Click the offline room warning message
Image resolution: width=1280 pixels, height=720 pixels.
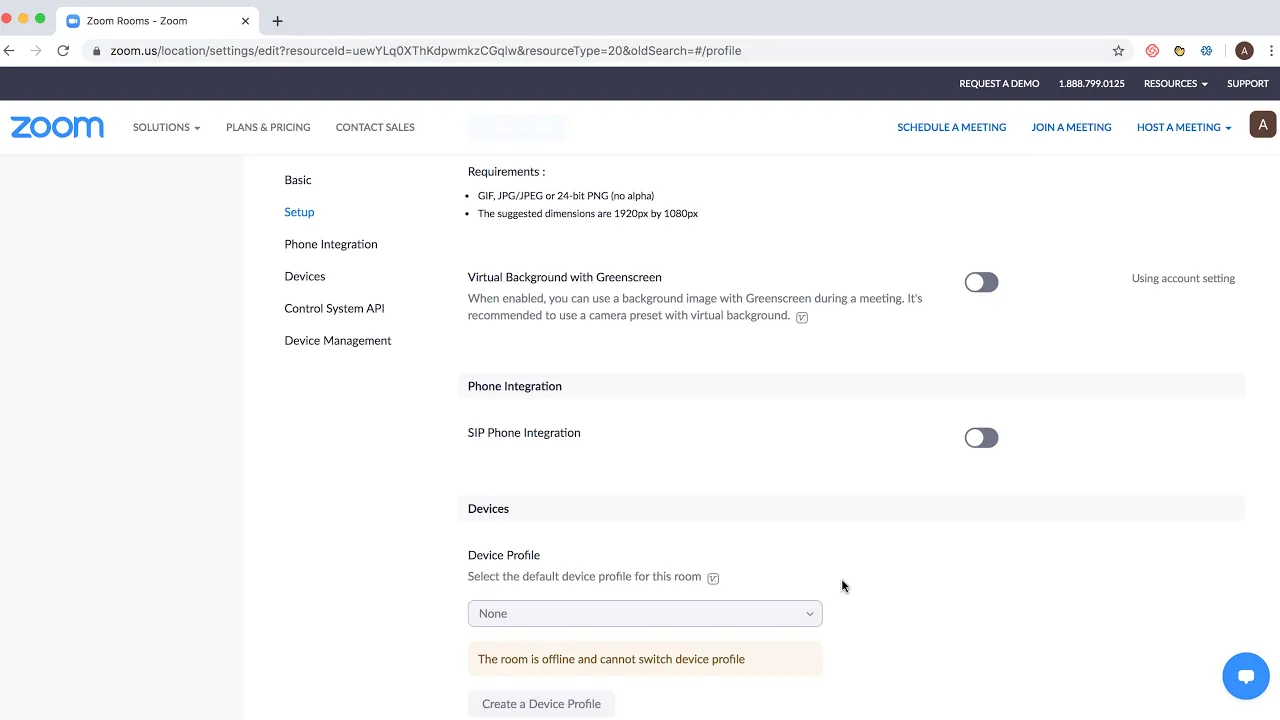tap(645, 660)
